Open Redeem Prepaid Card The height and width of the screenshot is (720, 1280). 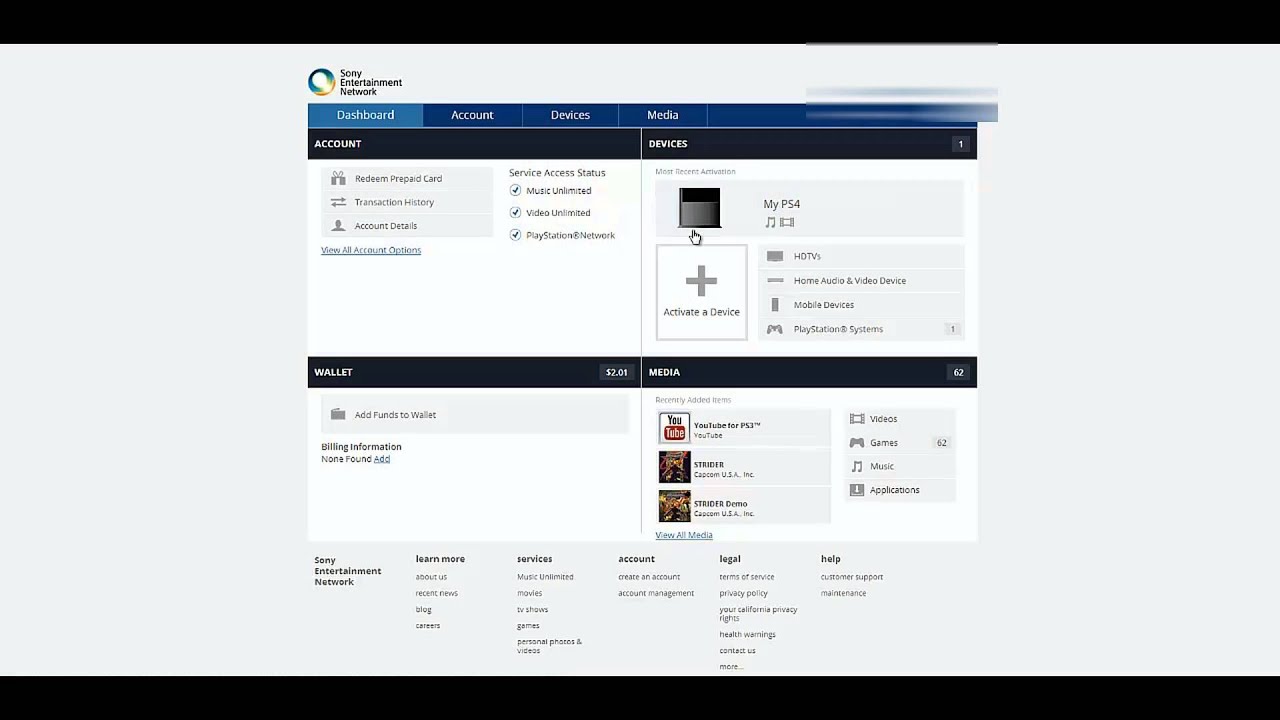(398, 179)
